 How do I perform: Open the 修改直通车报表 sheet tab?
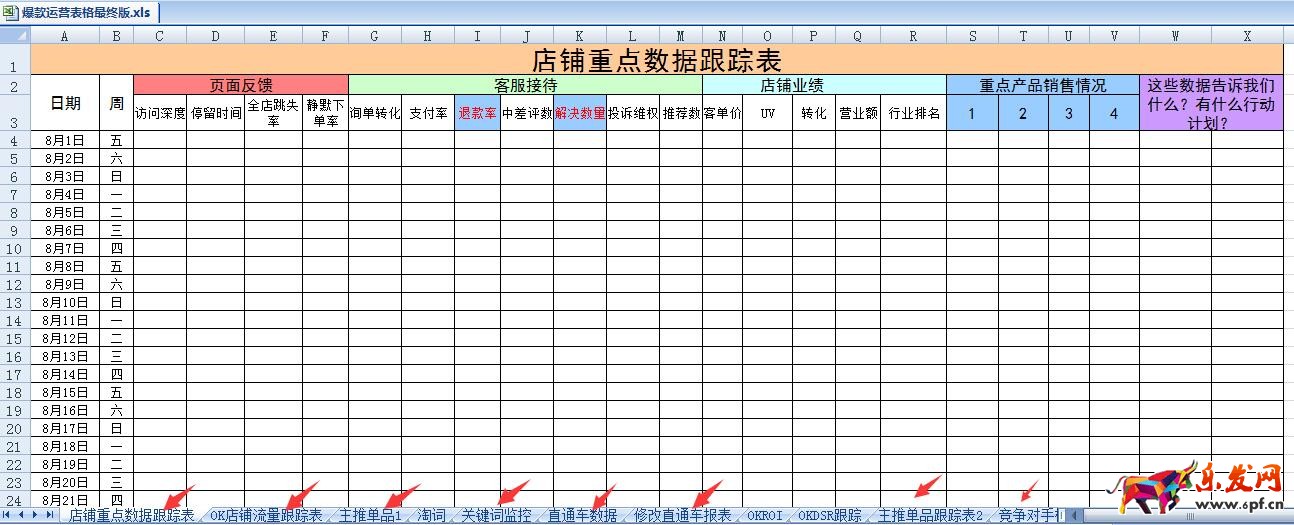(x=682, y=516)
